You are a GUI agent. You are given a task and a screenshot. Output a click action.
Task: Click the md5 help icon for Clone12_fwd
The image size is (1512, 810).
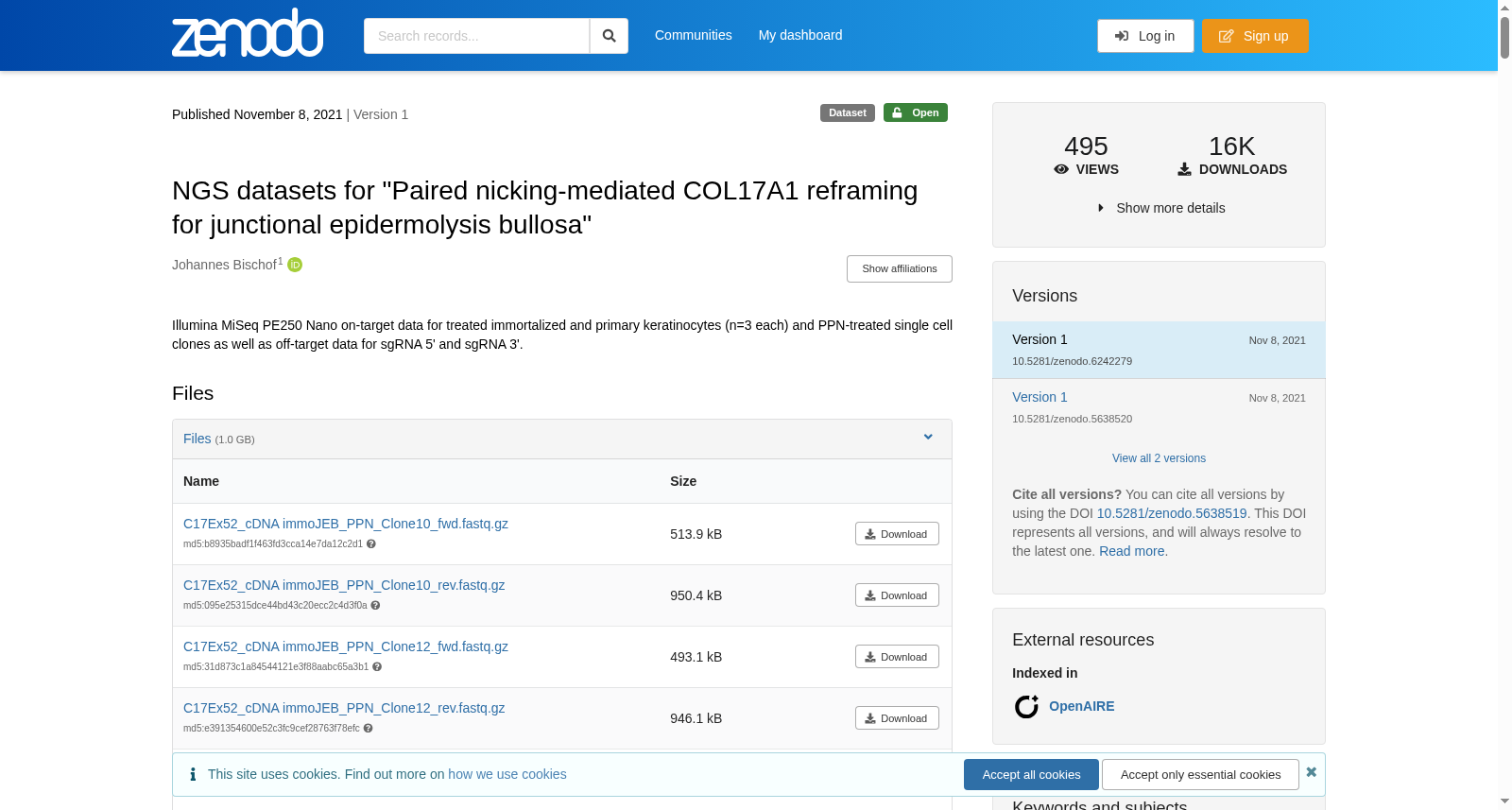pos(377,667)
